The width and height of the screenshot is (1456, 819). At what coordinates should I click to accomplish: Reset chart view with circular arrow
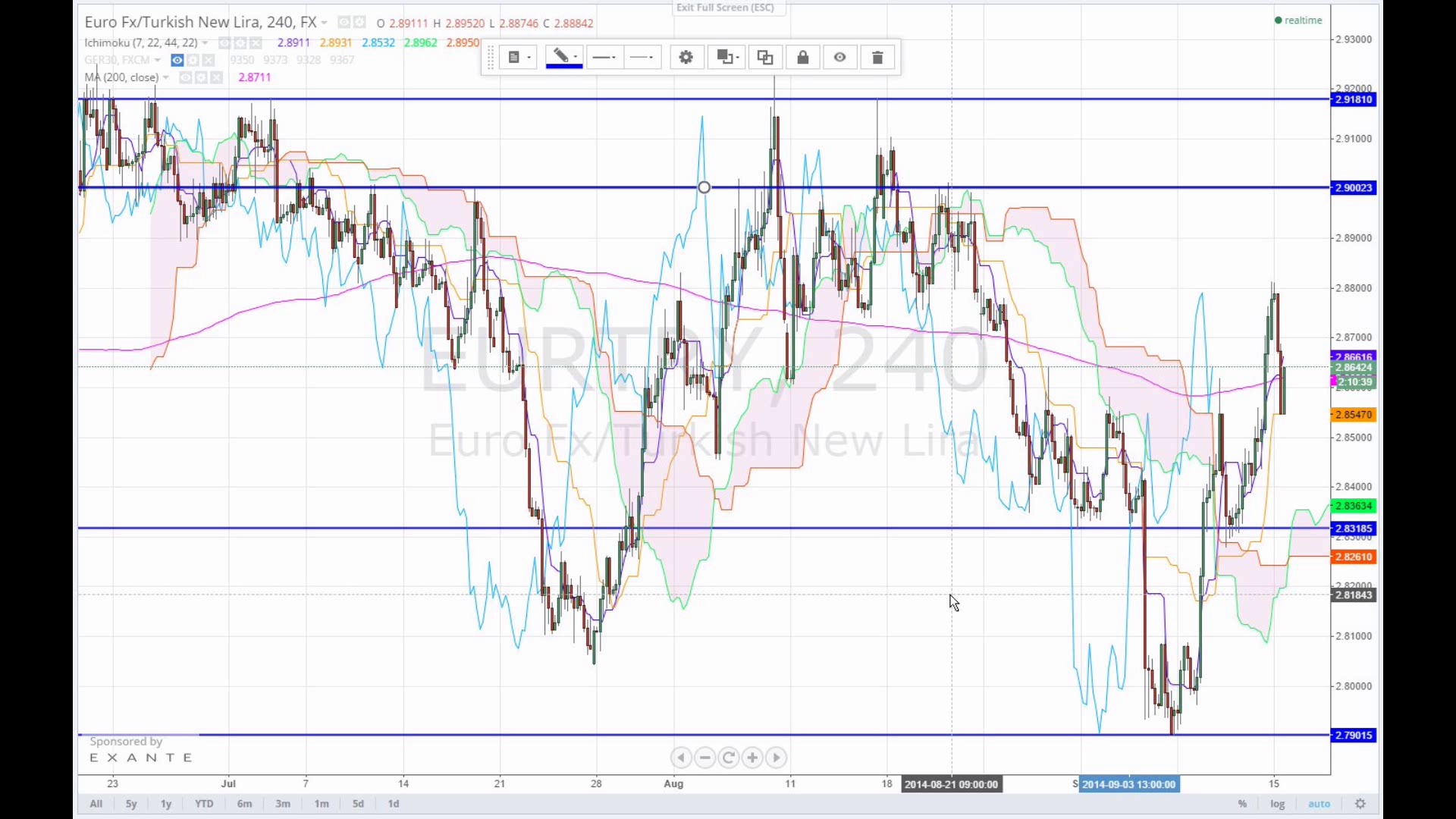click(729, 758)
